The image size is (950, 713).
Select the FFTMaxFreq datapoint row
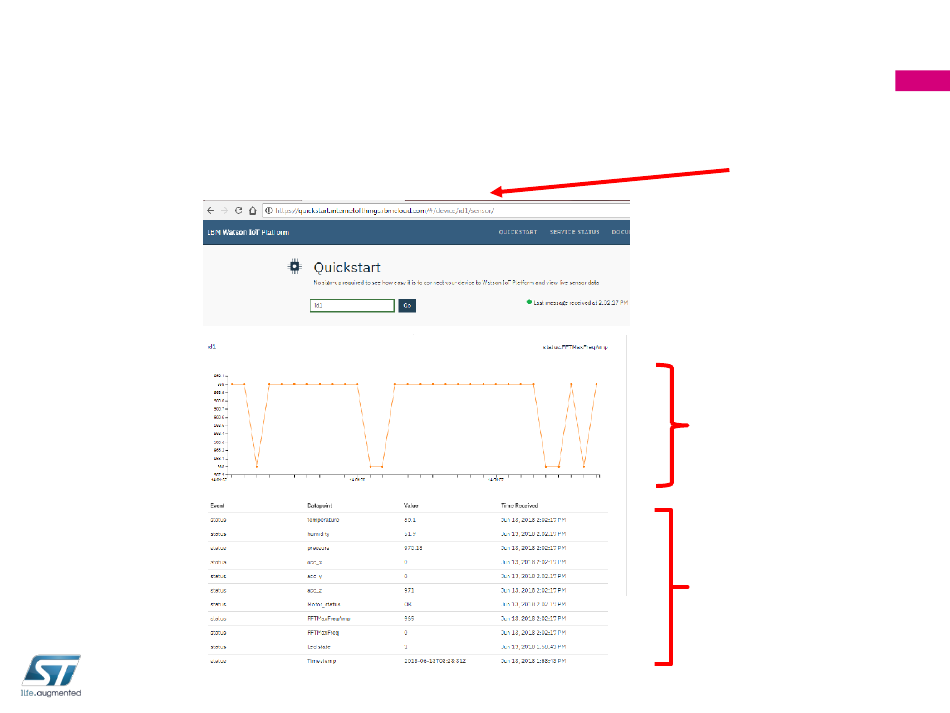[408, 632]
